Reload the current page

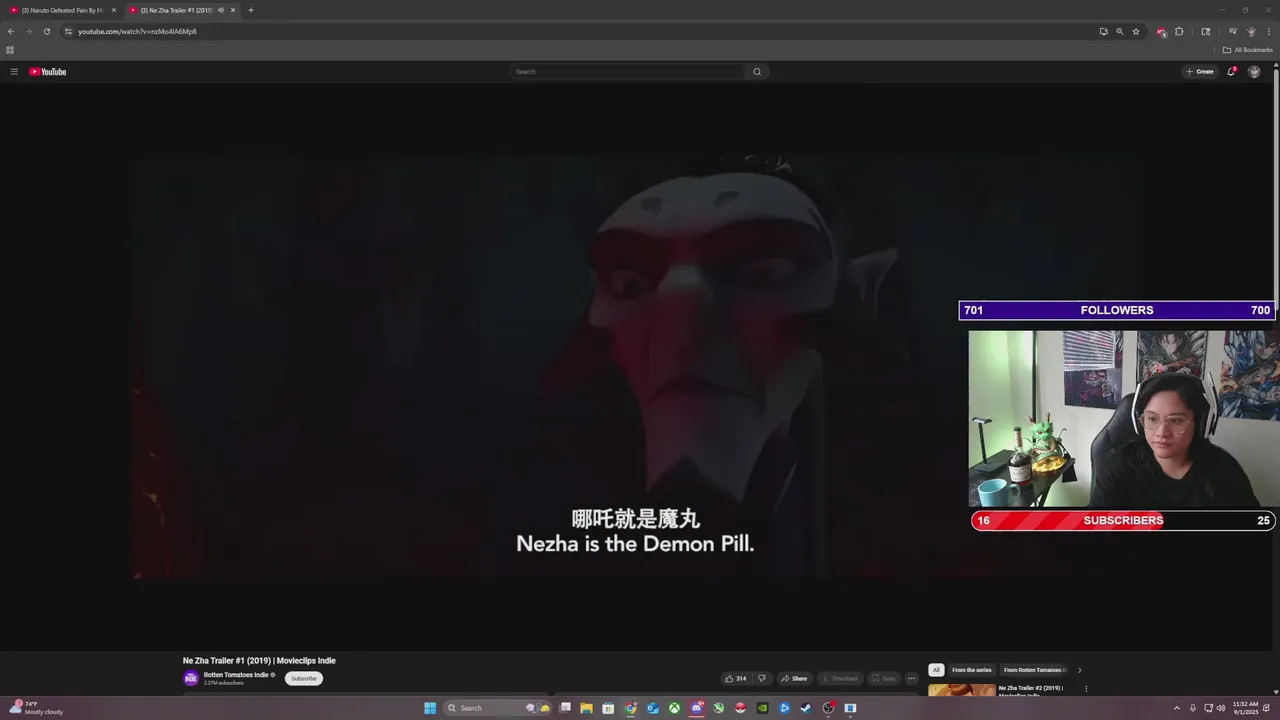coord(46,31)
